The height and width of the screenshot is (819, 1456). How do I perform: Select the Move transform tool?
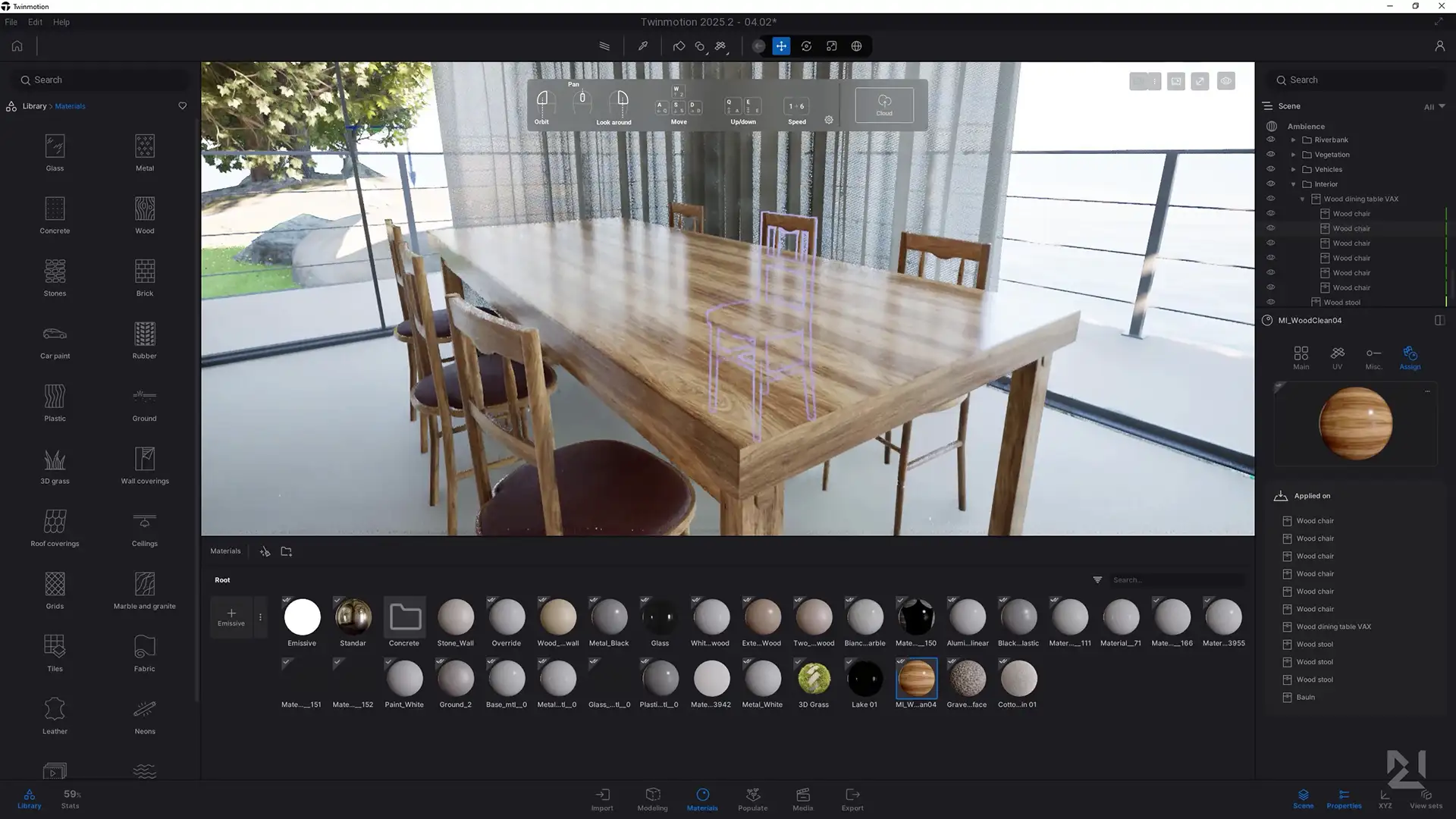coord(781,46)
